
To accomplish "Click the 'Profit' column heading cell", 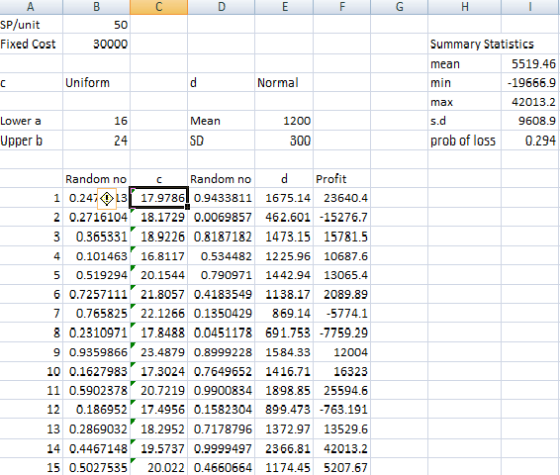I will pyautogui.click(x=342, y=179).
